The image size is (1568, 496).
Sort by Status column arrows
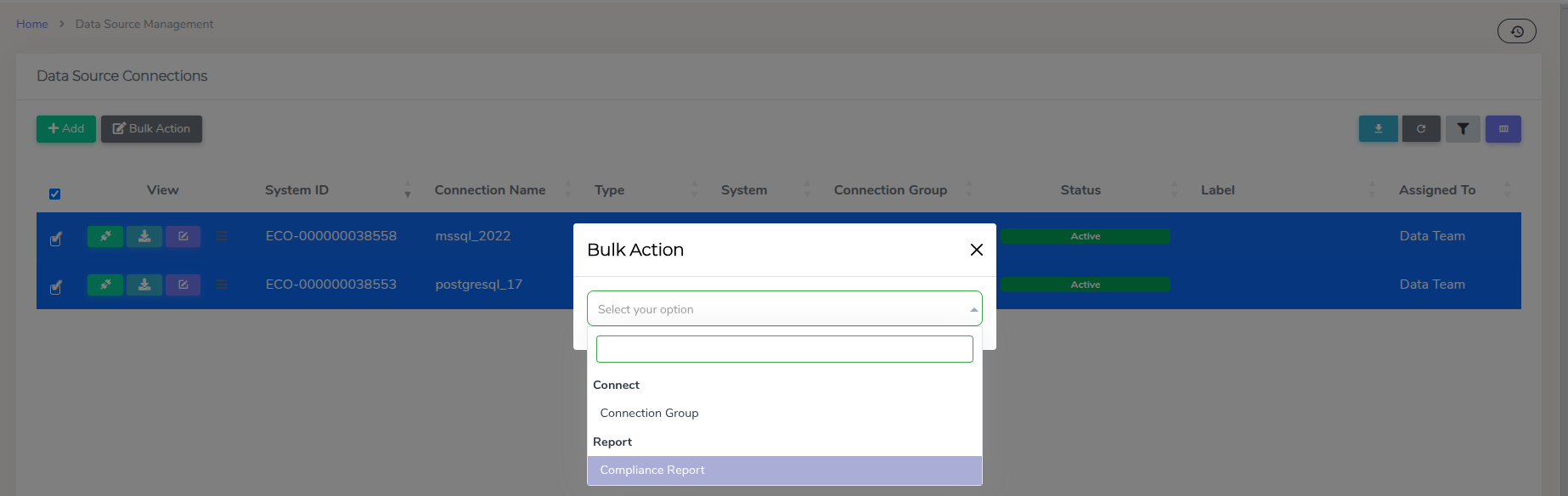click(1175, 189)
